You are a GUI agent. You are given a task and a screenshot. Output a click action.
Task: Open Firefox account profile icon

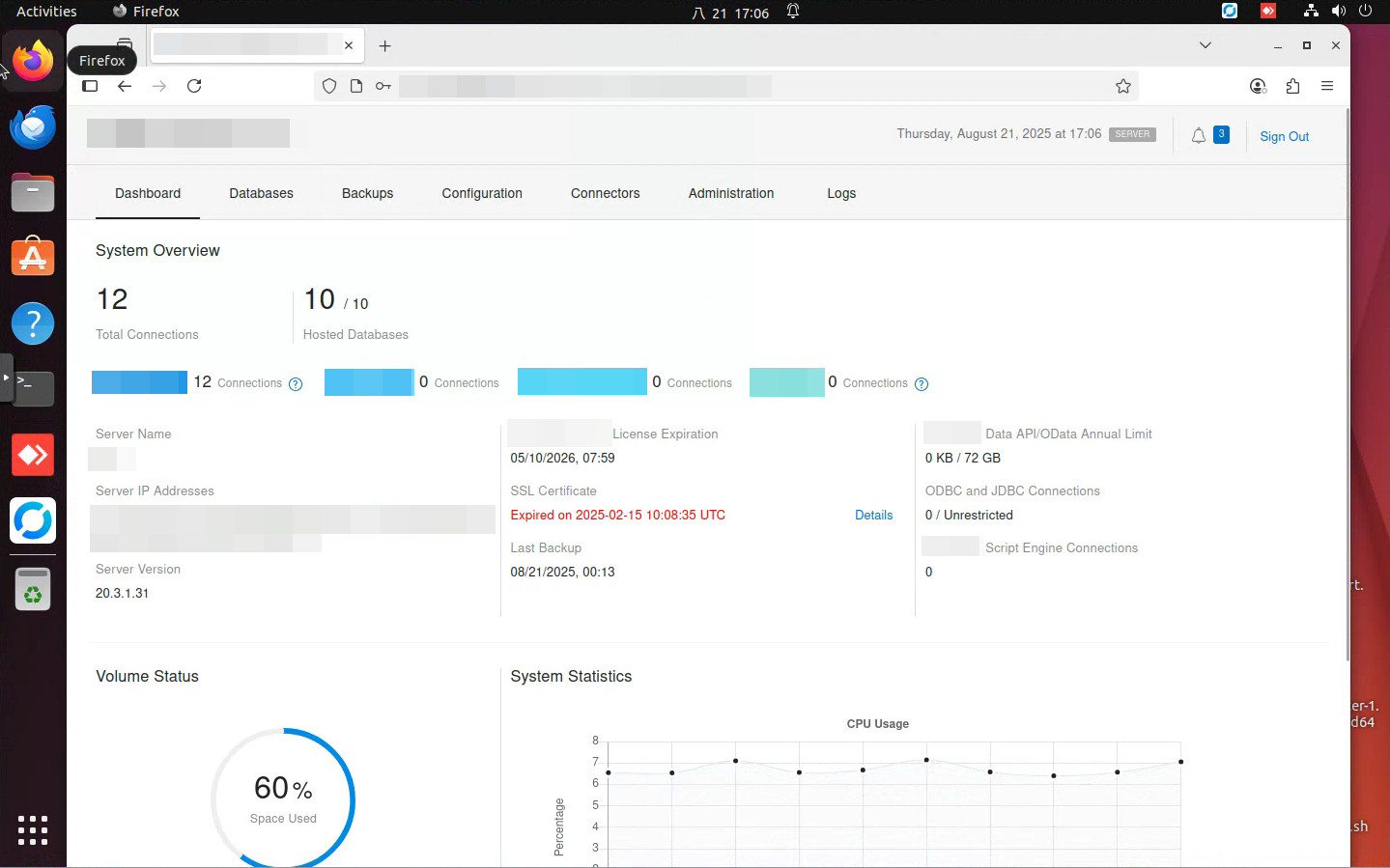point(1257,86)
